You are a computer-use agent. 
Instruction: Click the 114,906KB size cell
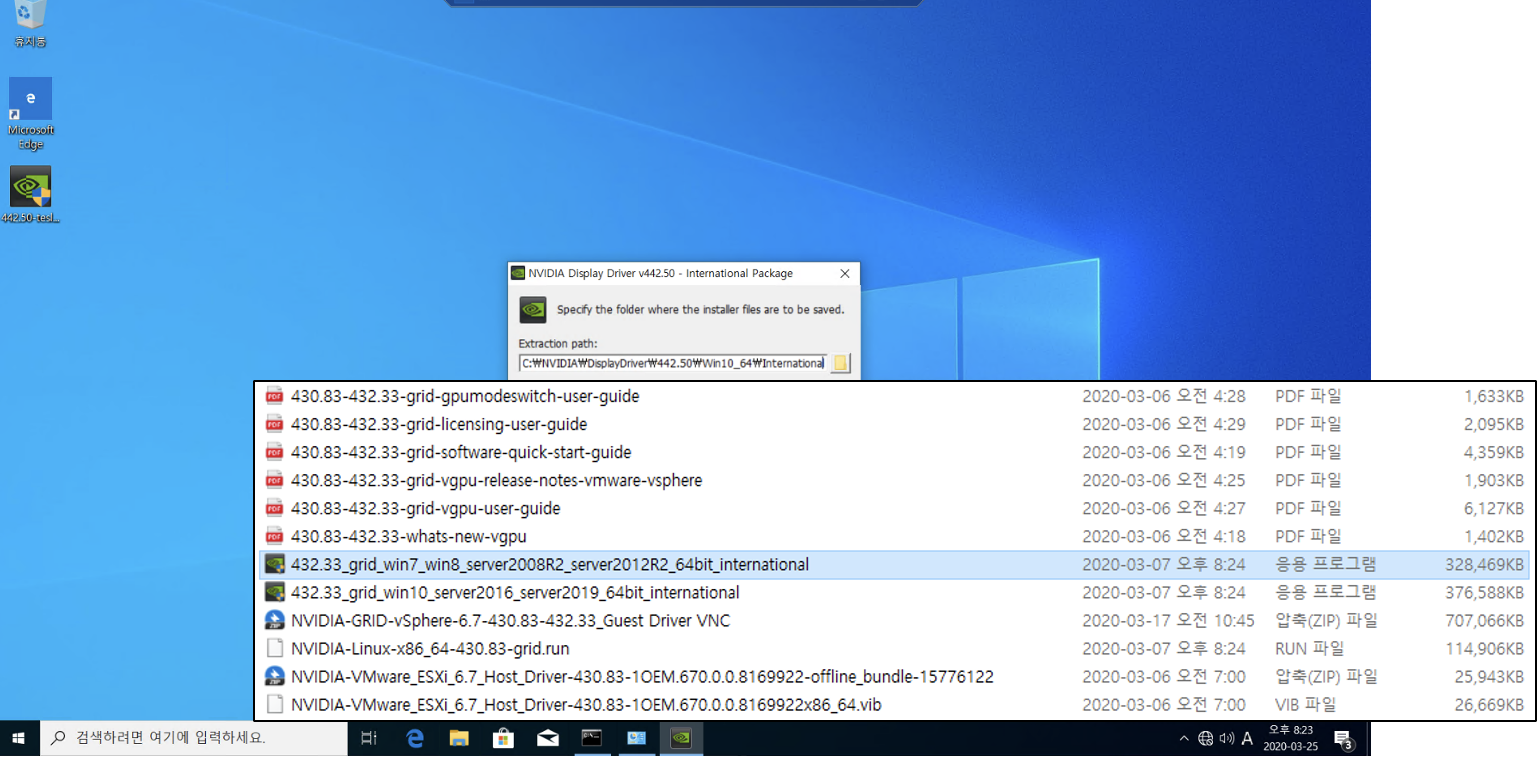pos(1485,648)
